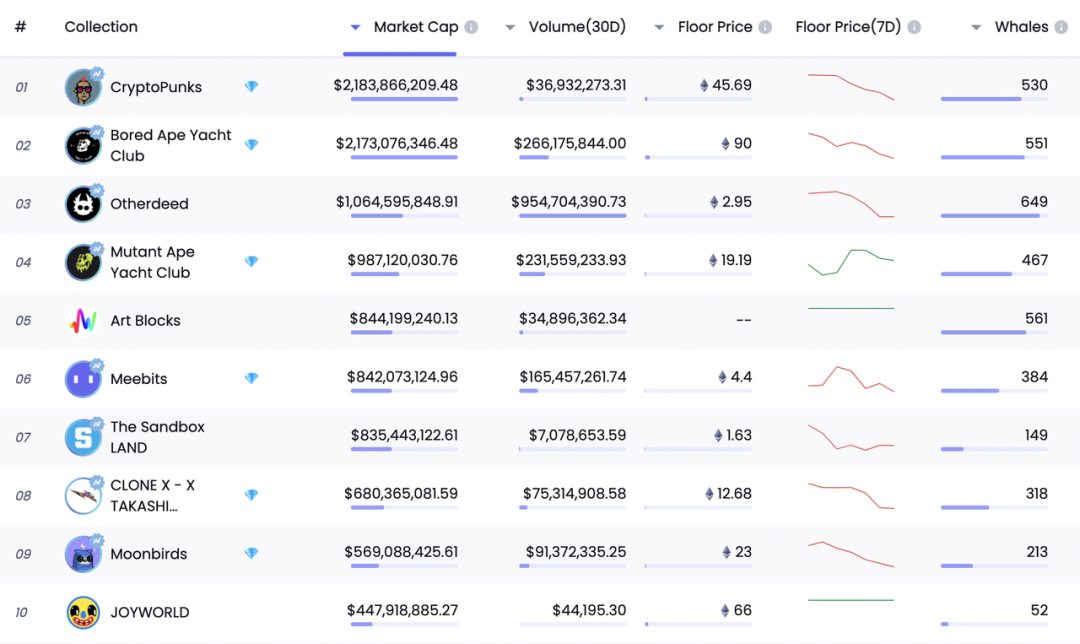Click the blue chip icon next to Moonbirds

coord(251,553)
